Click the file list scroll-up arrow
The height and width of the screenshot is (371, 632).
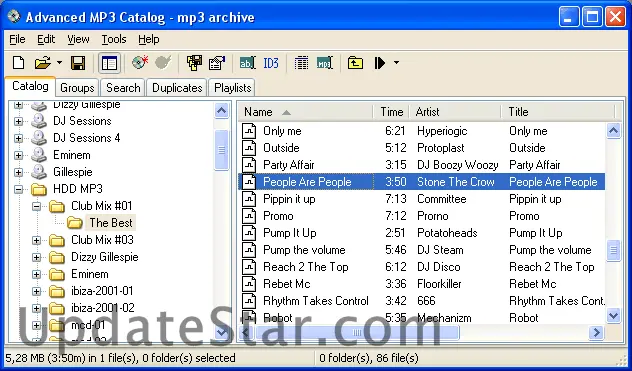pos(613,131)
